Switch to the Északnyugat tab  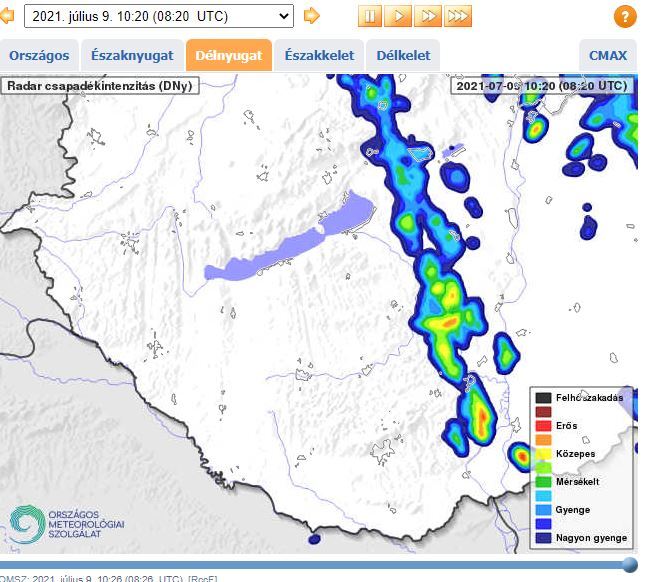(x=131, y=56)
